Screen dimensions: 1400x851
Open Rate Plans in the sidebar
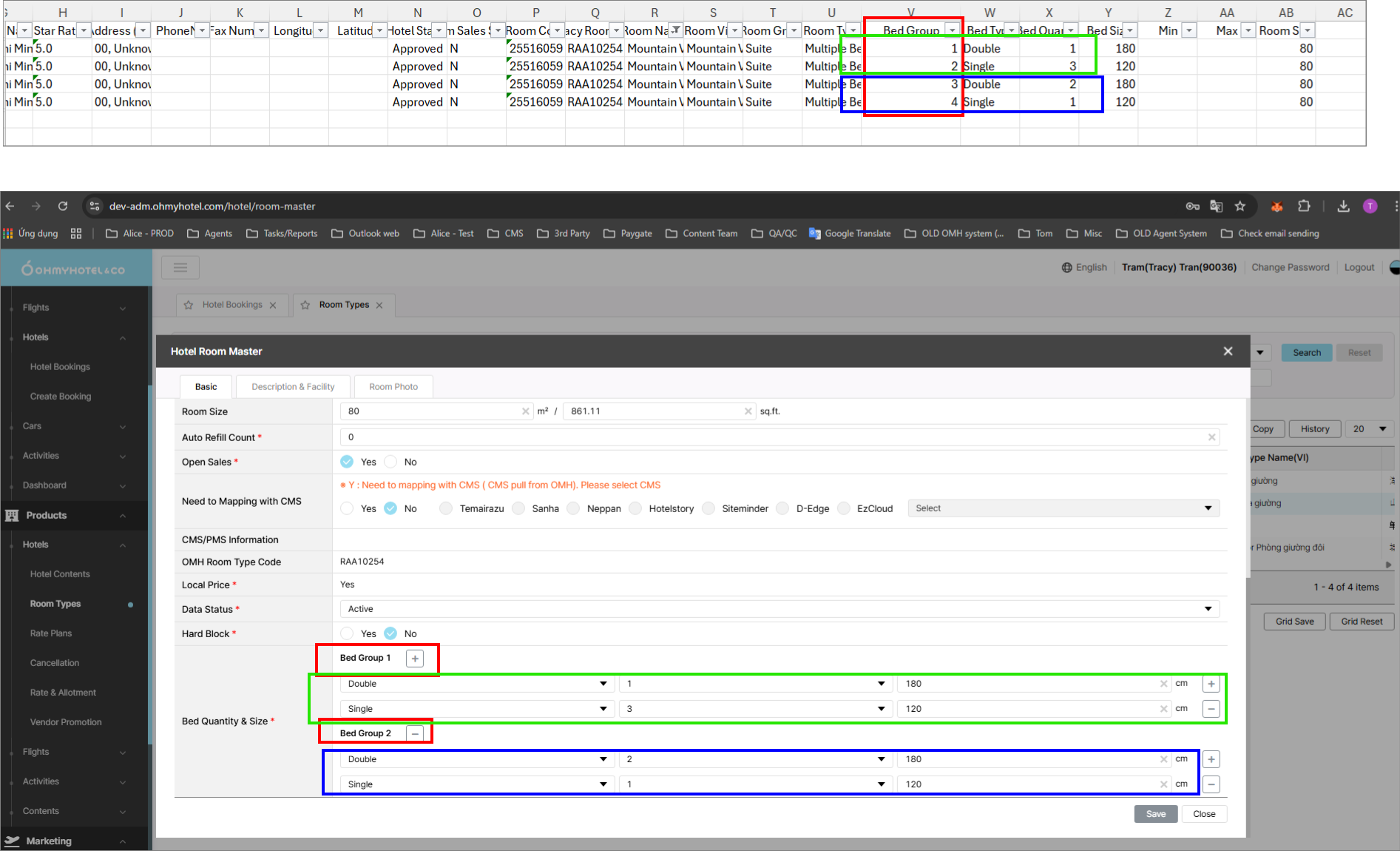(51, 633)
